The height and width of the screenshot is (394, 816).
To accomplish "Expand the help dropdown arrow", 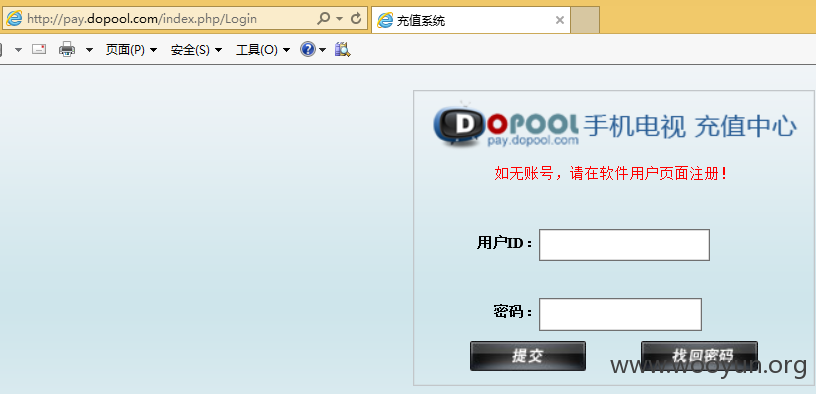I will point(323,50).
